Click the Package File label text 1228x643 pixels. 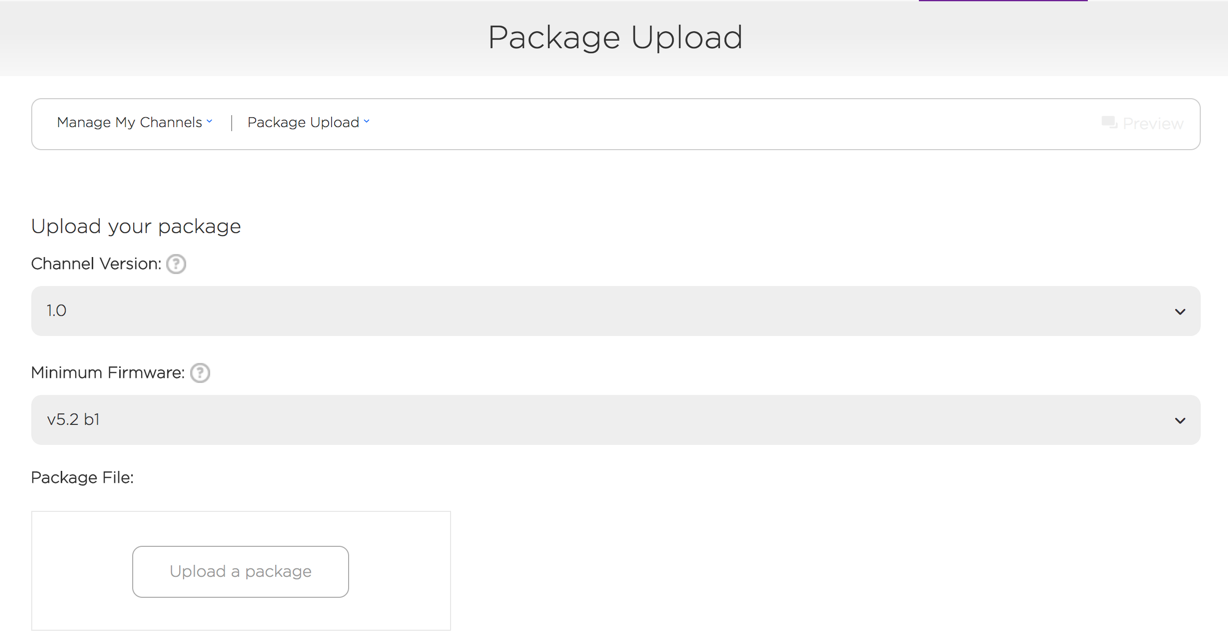pyautogui.click(x=82, y=478)
